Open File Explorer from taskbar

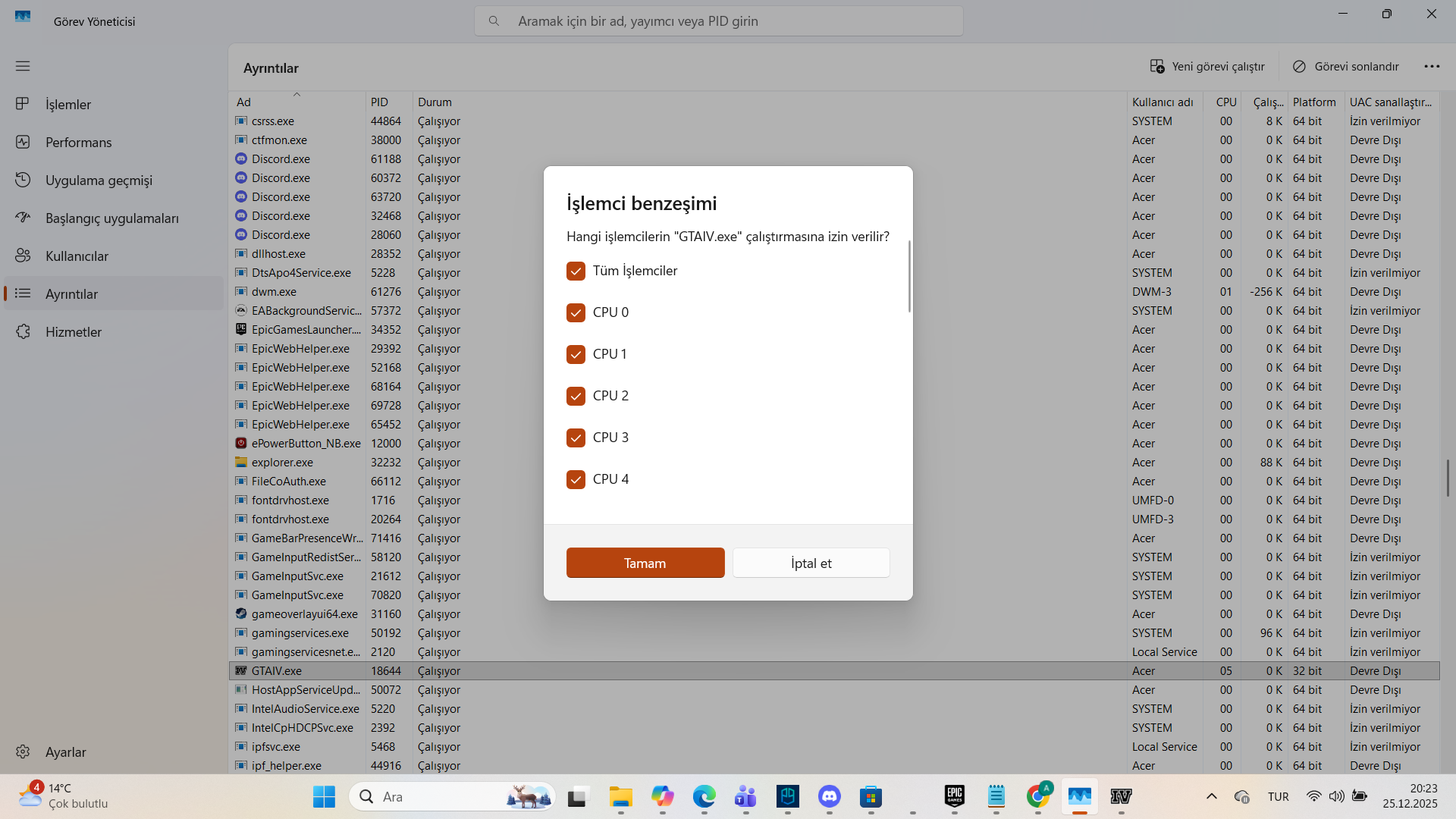[620, 796]
